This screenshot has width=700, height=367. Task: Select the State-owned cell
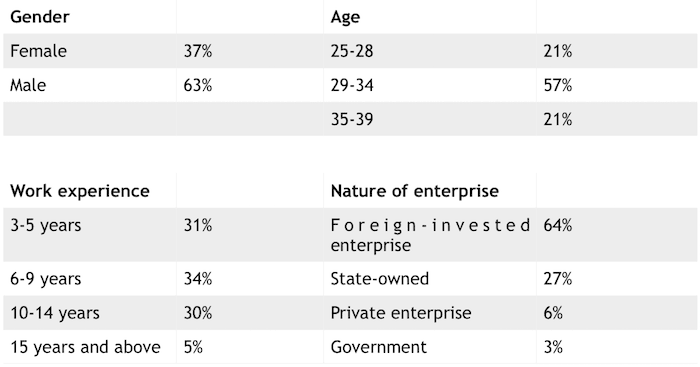click(379, 279)
